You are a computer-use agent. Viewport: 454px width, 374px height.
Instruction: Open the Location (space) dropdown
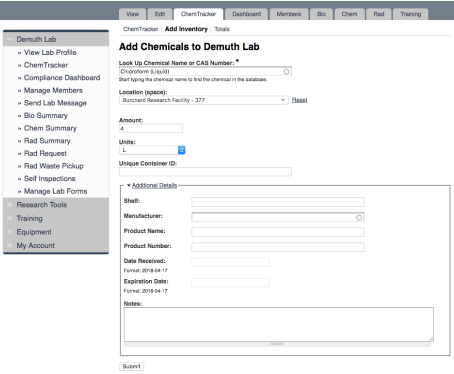pos(204,100)
